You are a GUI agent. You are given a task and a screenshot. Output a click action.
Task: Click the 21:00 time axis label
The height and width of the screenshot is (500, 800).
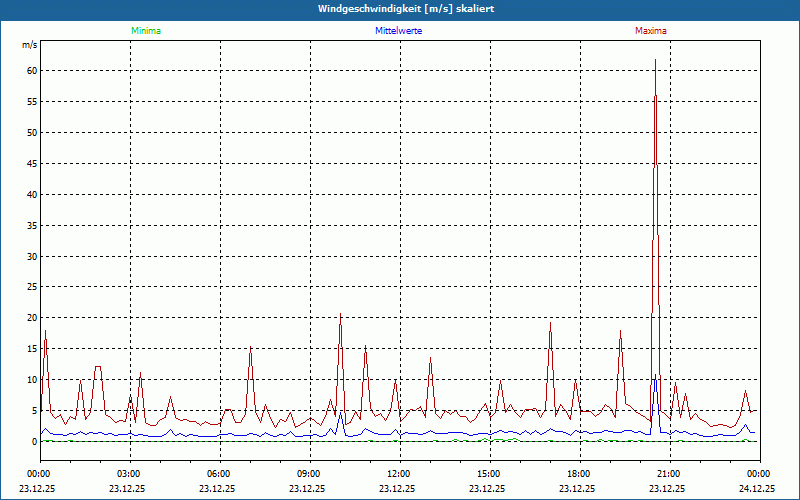(668, 474)
